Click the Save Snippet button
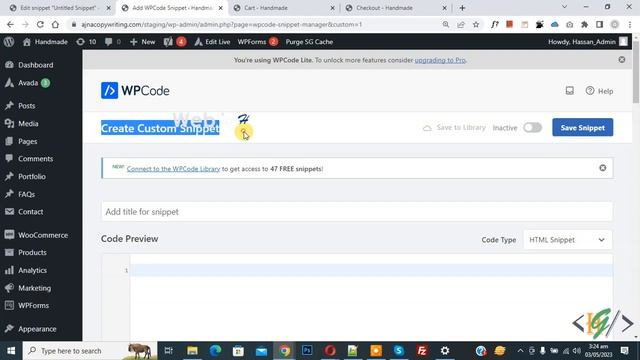 tap(582, 127)
